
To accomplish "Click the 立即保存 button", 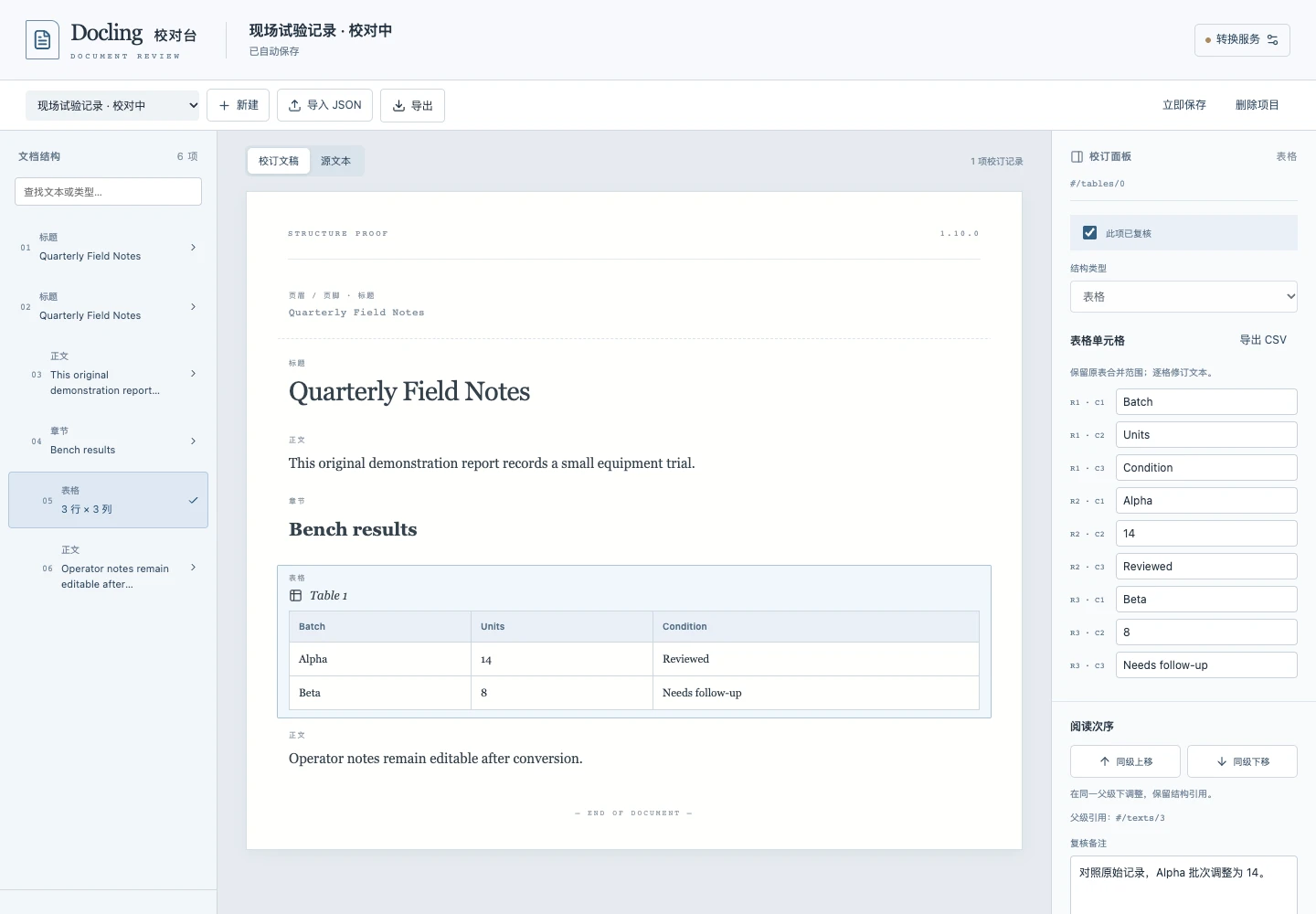I will (x=1184, y=106).
